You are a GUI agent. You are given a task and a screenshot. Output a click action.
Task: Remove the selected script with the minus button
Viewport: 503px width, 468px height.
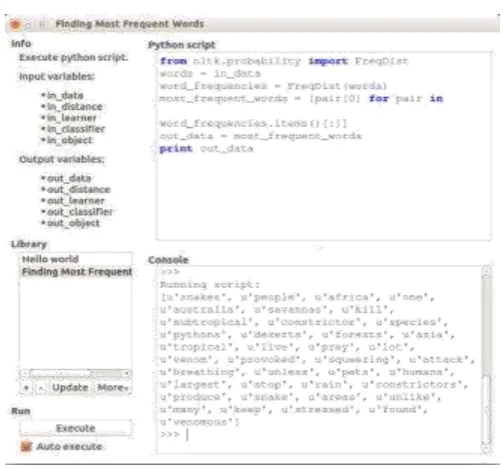(x=41, y=388)
